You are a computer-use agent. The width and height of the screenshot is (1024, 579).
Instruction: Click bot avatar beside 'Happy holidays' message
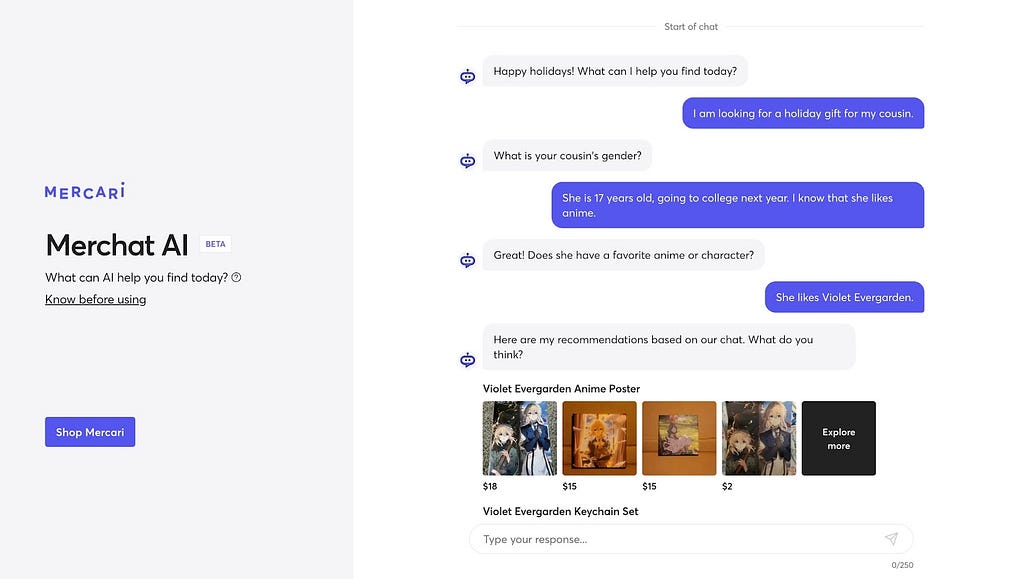pos(468,76)
